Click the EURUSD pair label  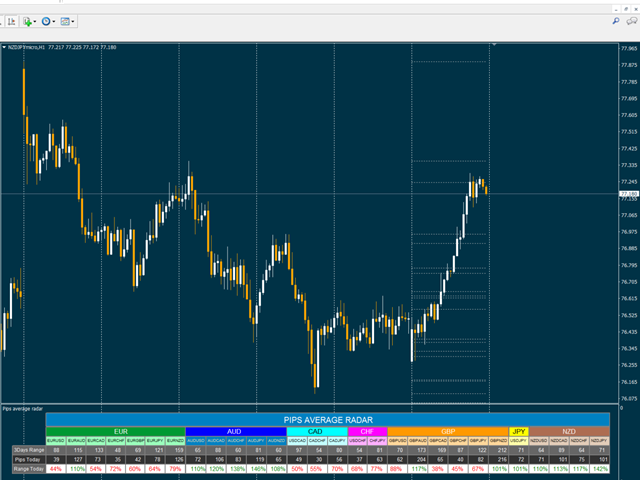point(56,441)
